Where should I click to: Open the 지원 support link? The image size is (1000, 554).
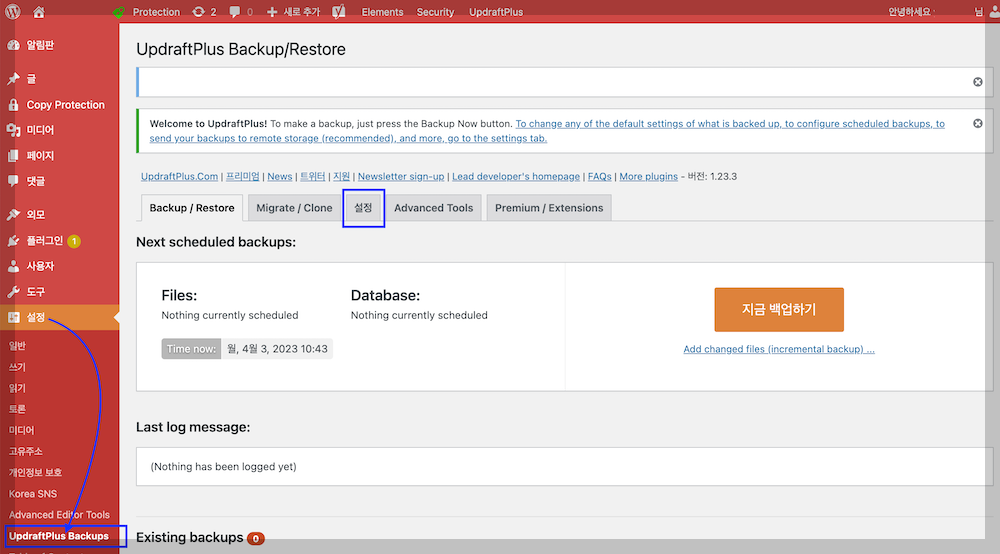click(x=341, y=177)
